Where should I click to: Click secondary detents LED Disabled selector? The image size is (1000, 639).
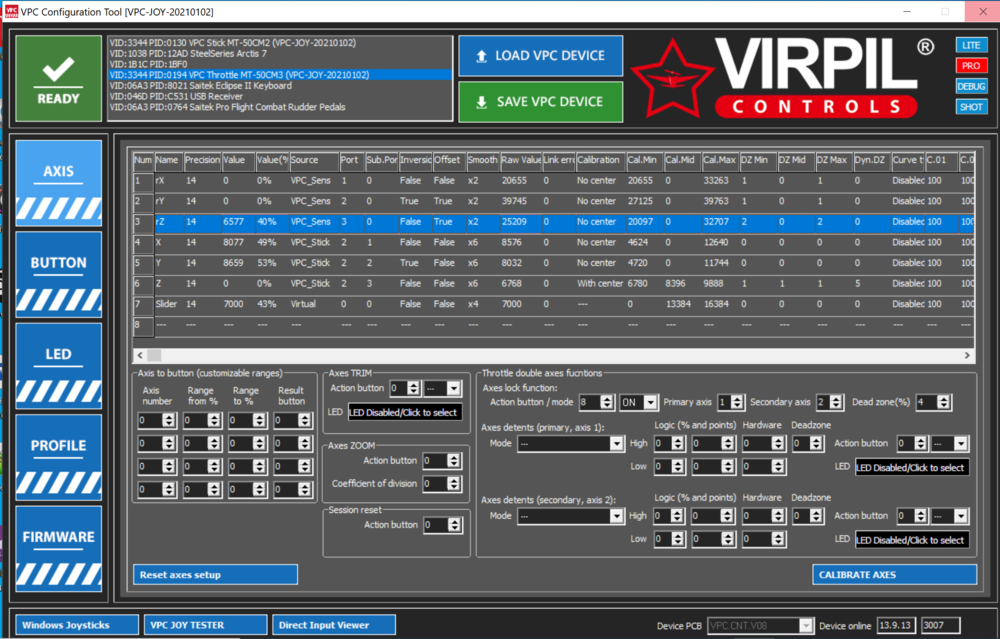point(912,540)
